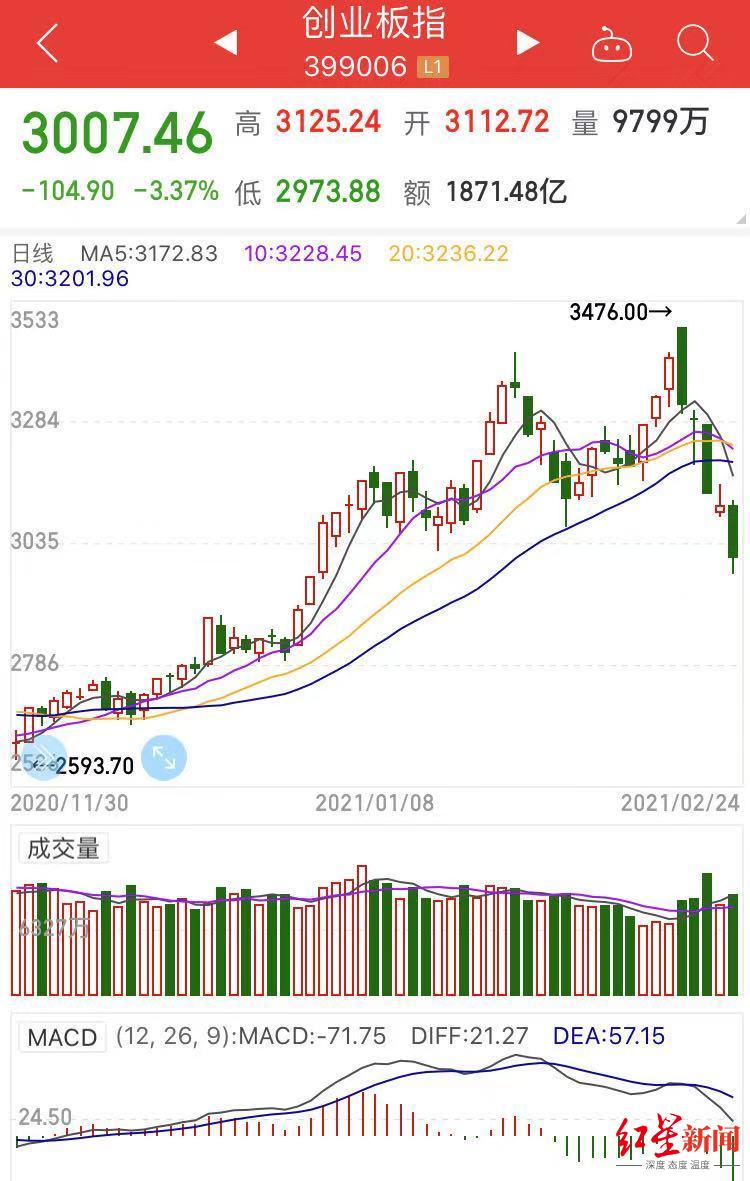750x1181 pixels.
Task: Tap the 24.50 MACD axis label
Action: pyautogui.click(x=45, y=1116)
